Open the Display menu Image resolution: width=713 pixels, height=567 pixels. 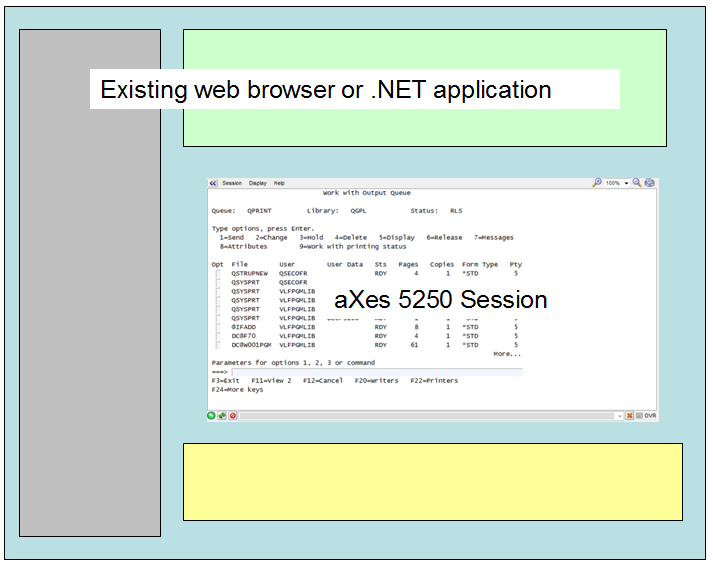point(258,183)
